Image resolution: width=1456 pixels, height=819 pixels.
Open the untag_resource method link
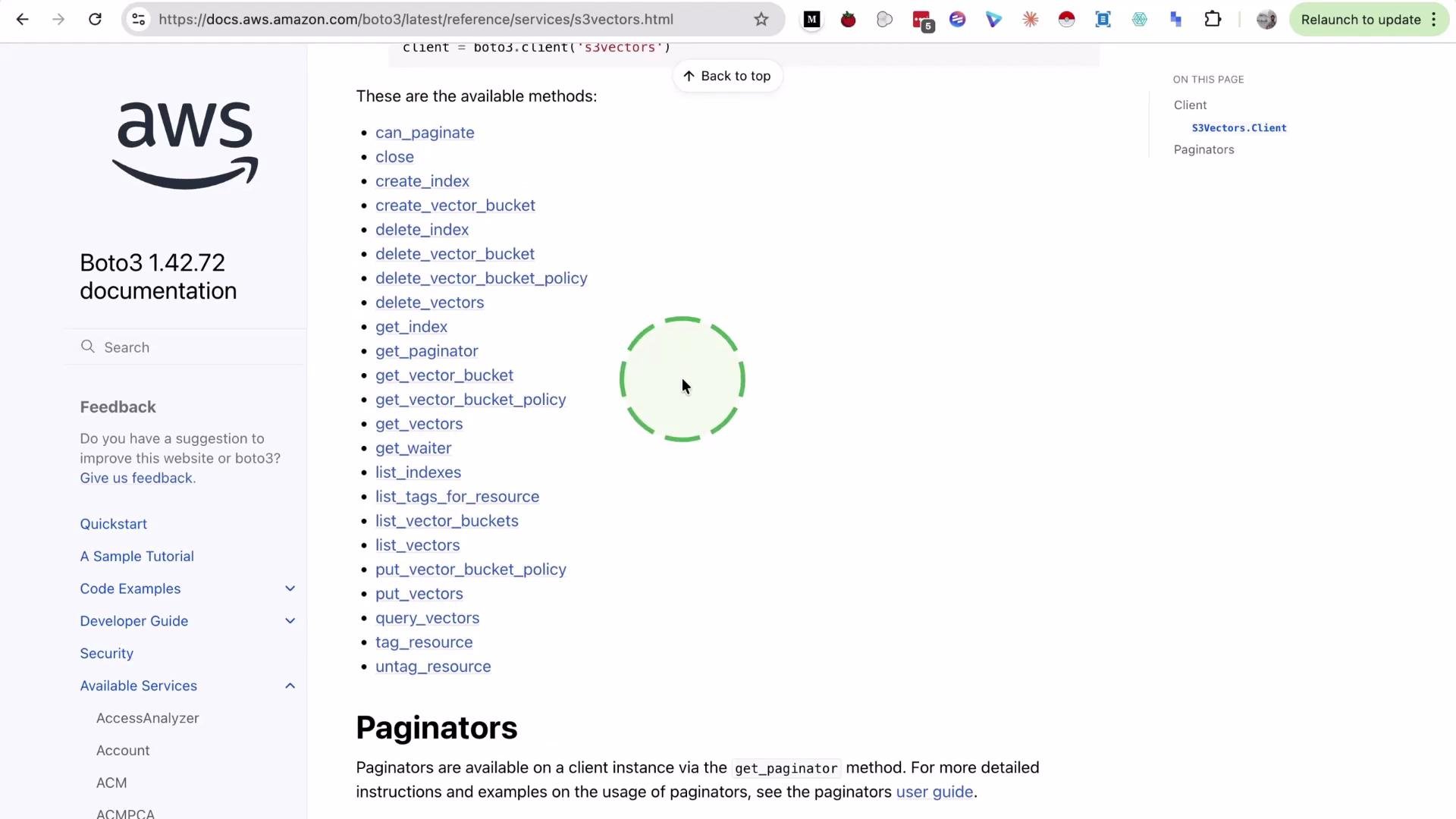point(433,667)
